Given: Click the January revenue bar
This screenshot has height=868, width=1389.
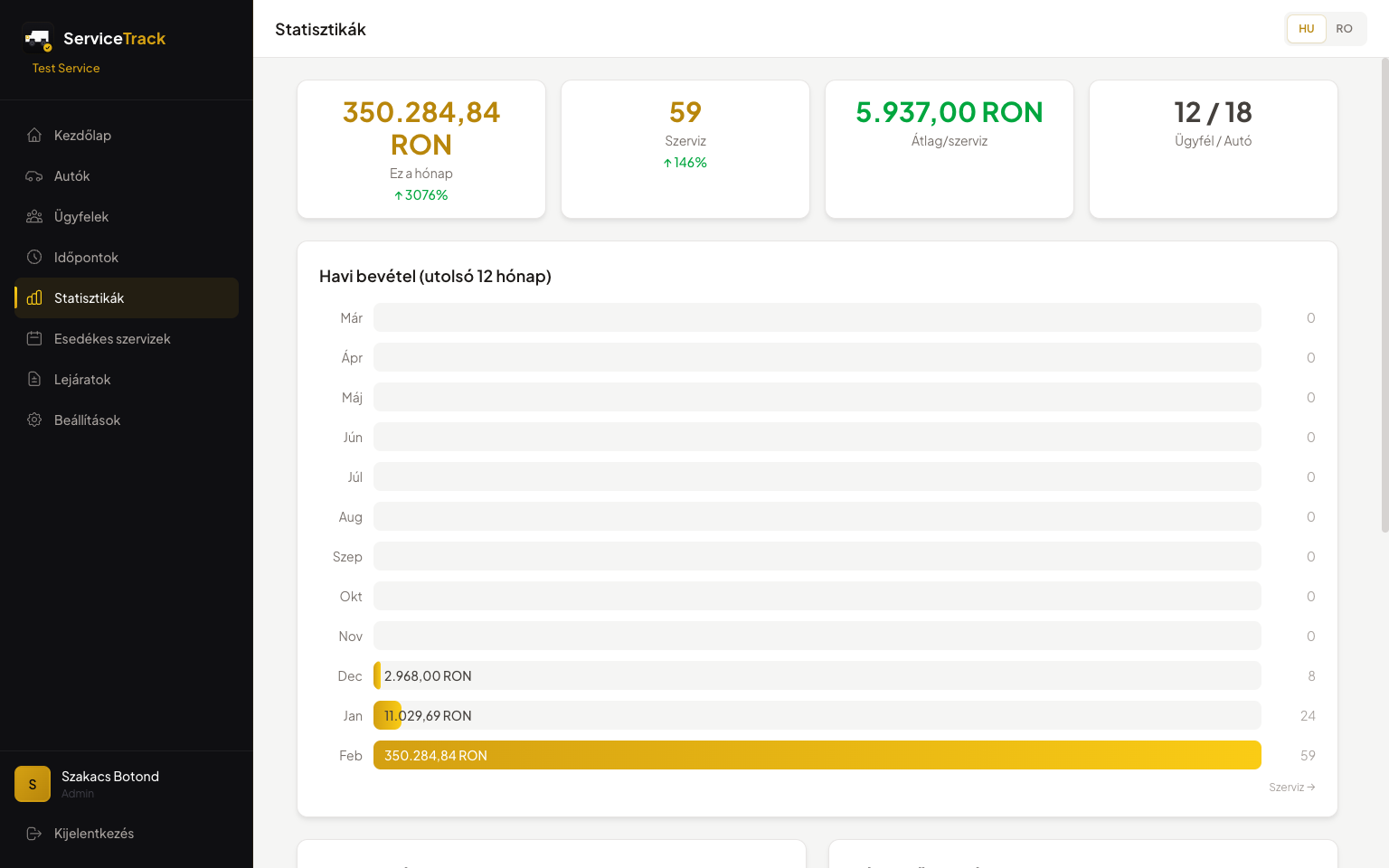Looking at the screenshot, I should (387, 715).
